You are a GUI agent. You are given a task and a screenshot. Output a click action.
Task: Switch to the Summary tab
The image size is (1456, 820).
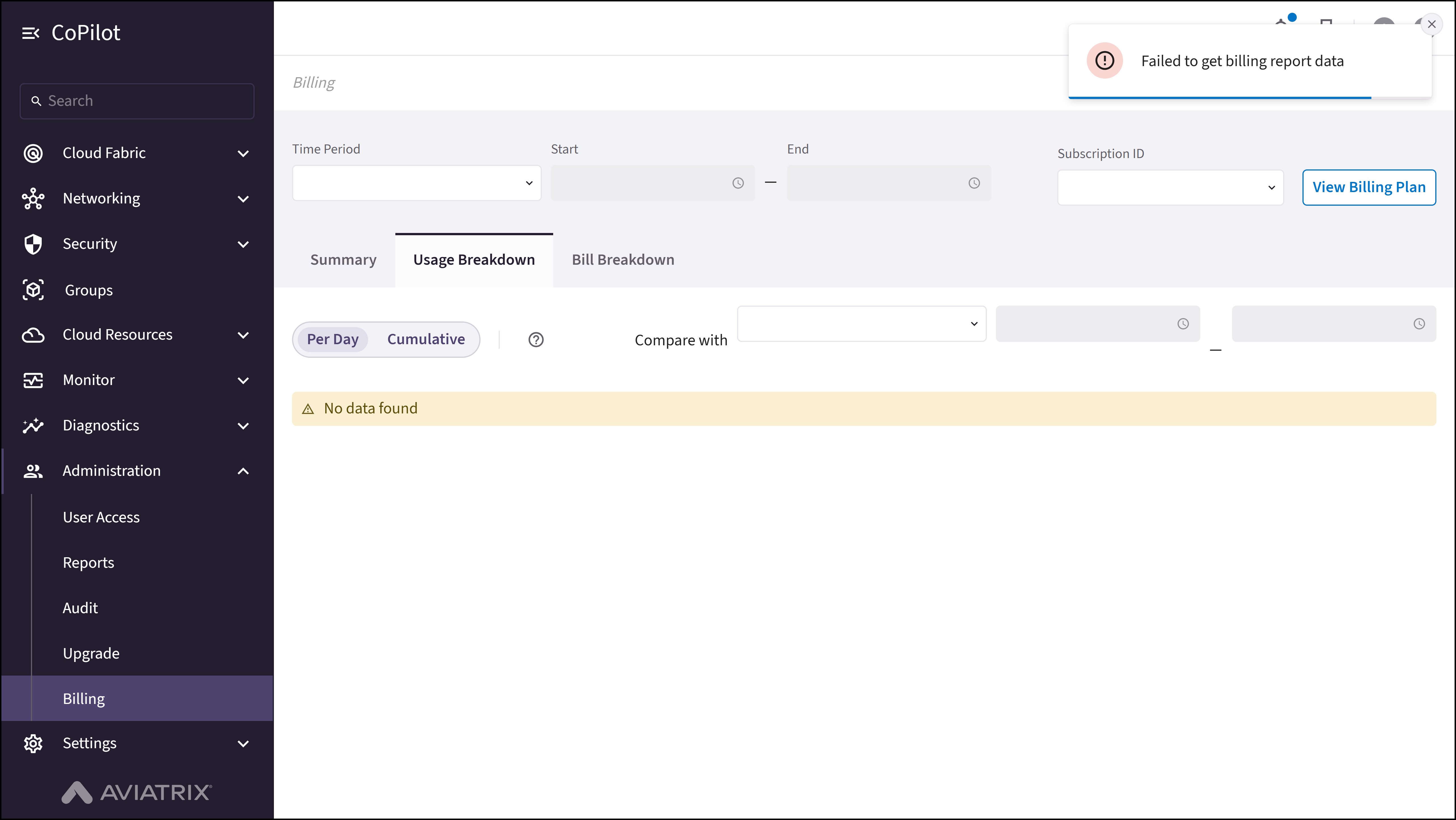[343, 260]
